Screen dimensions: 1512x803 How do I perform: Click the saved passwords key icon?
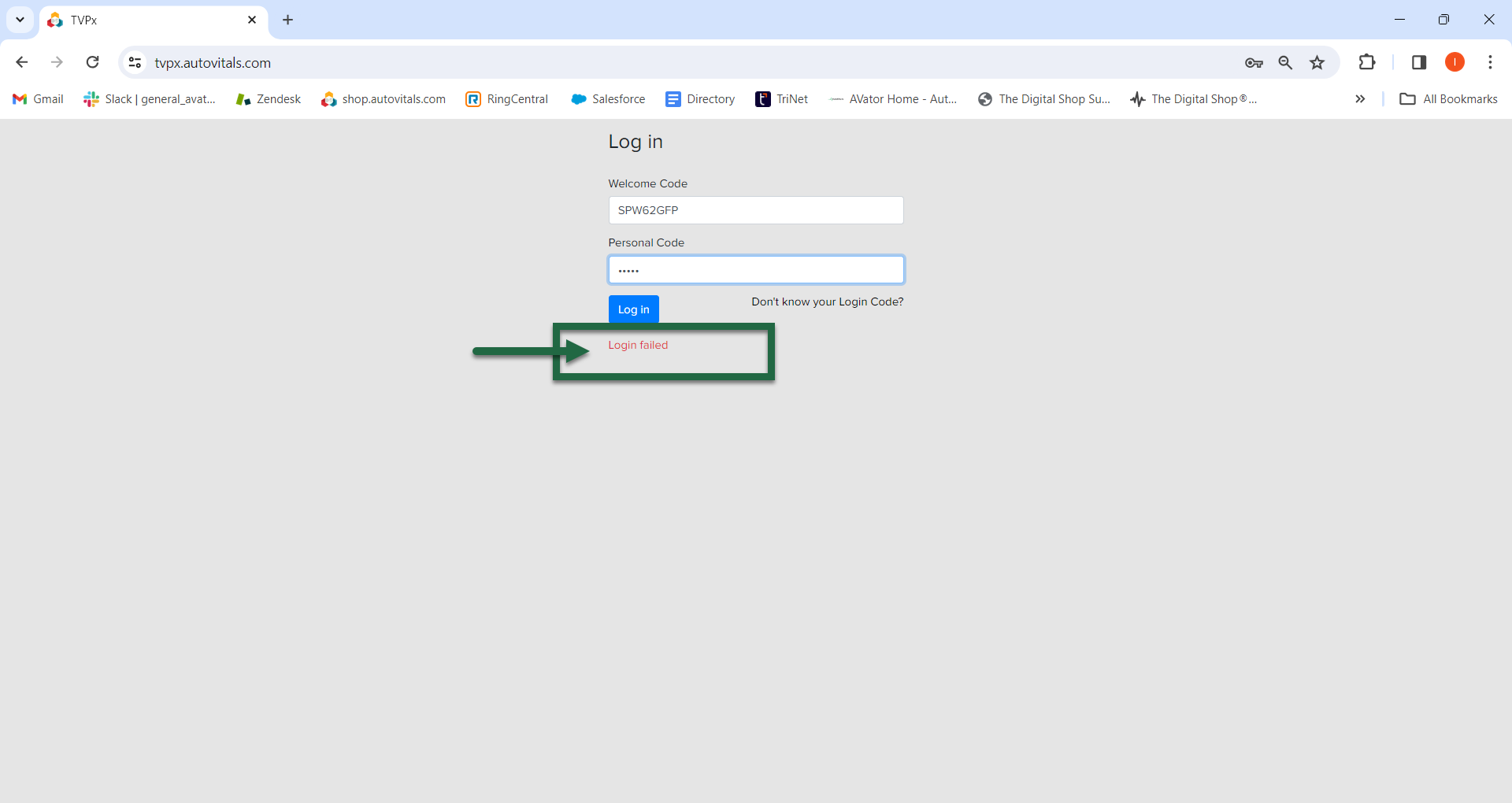(x=1254, y=63)
